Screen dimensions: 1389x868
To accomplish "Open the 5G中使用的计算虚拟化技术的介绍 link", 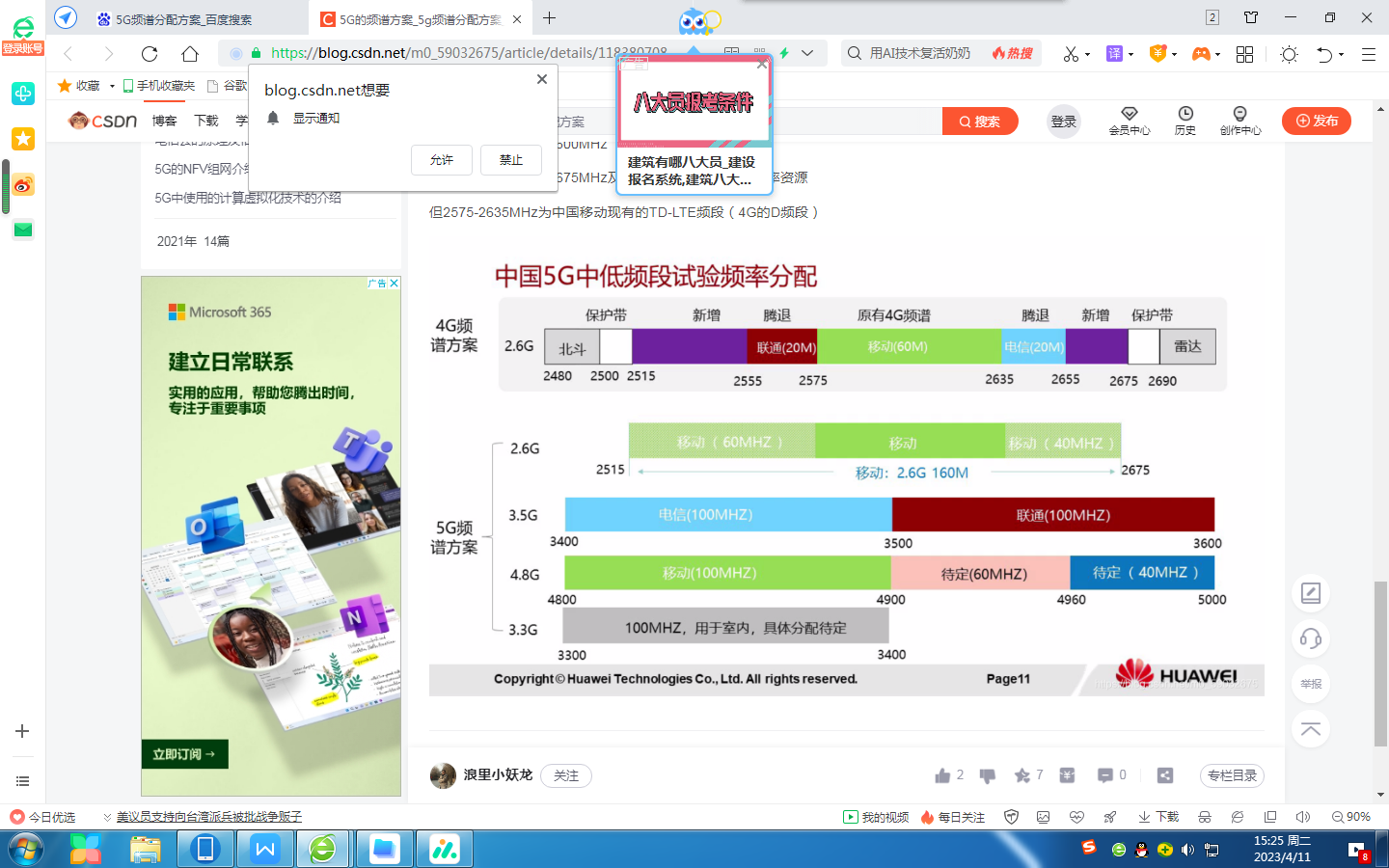I will [x=248, y=198].
